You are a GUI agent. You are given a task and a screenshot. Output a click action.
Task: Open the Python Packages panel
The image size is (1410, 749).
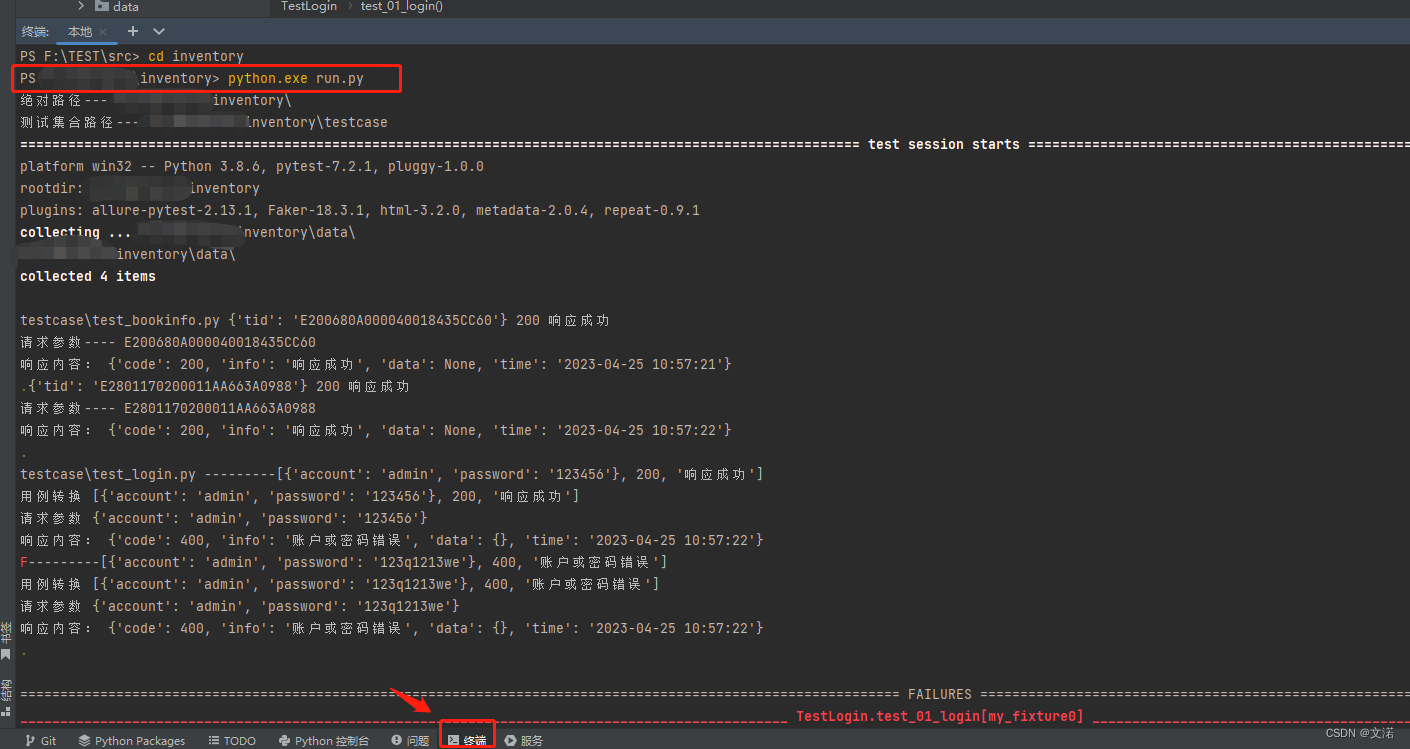click(131, 740)
